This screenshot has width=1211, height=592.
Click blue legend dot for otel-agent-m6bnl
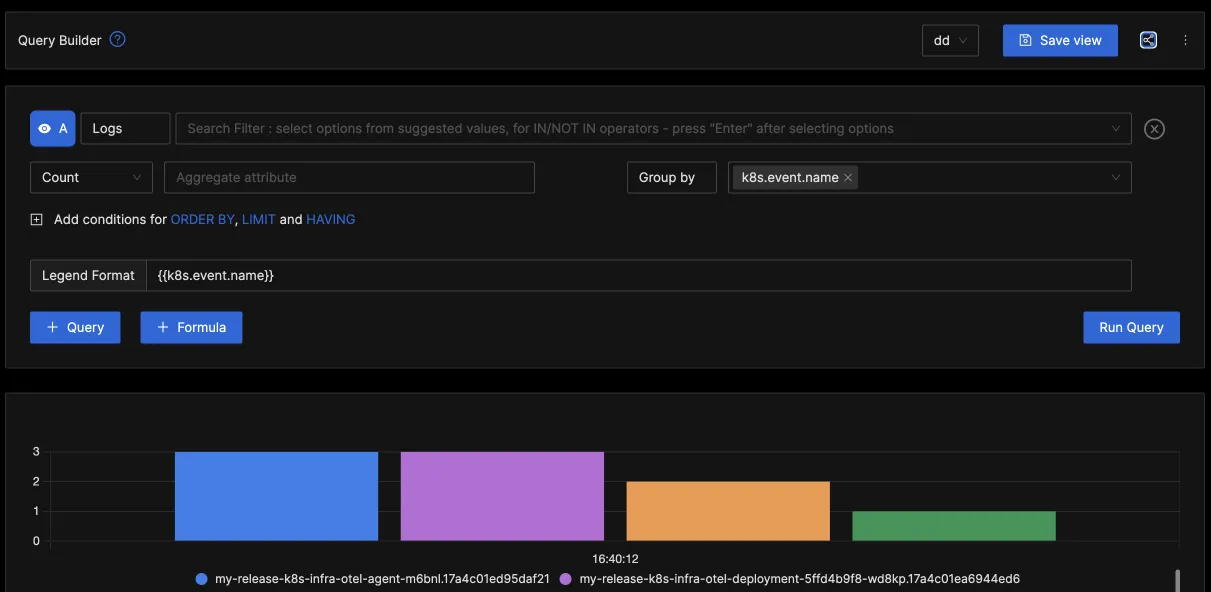pyautogui.click(x=201, y=579)
